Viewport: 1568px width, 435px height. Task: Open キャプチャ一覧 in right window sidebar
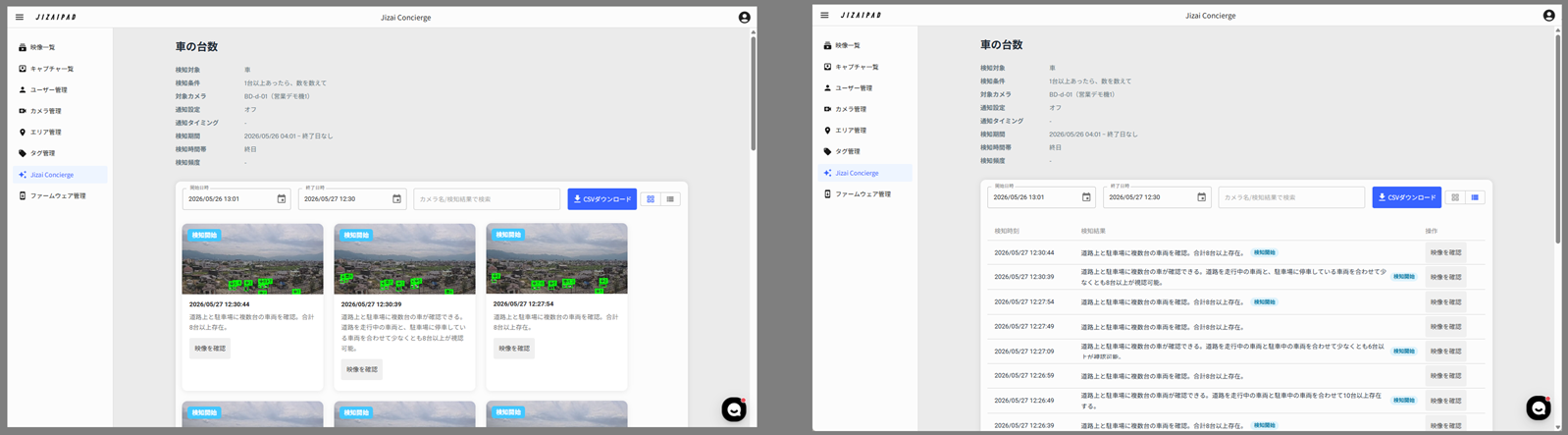tap(864, 67)
